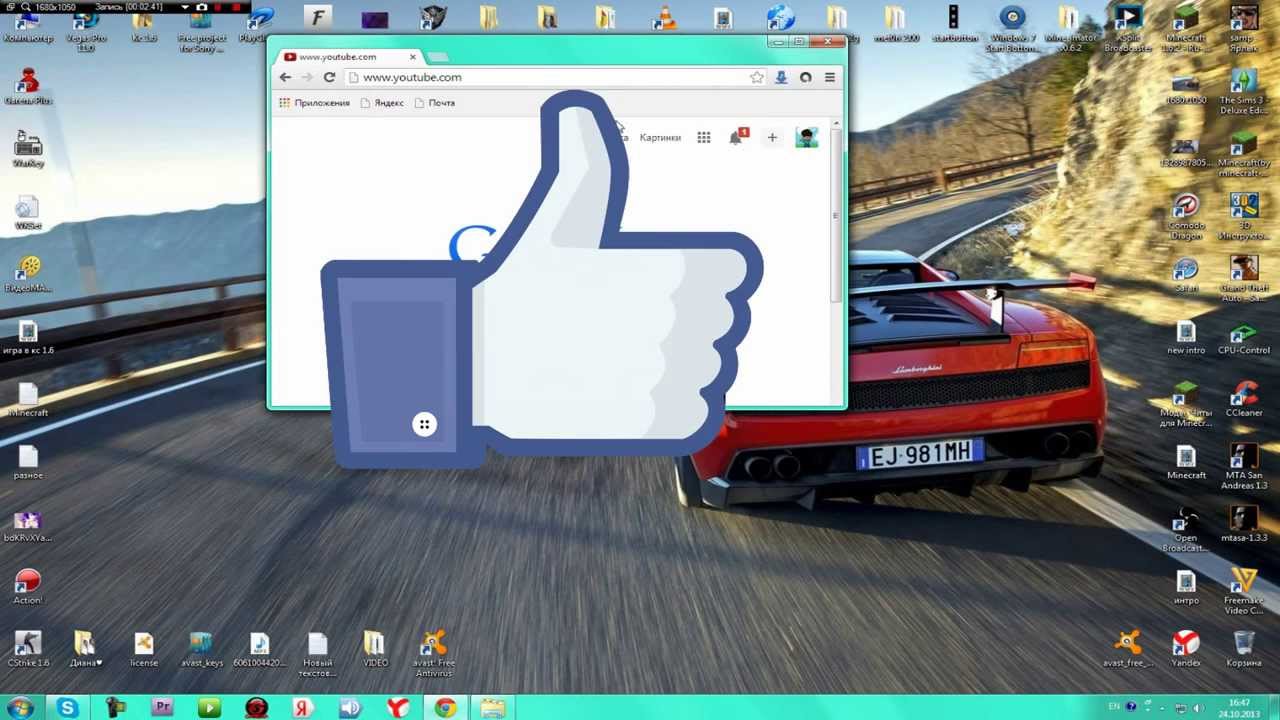Viewport: 1280px width, 720px height.
Task: Open the MTA San Andreas 1.3 shortcut
Action: (x=1244, y=466)
